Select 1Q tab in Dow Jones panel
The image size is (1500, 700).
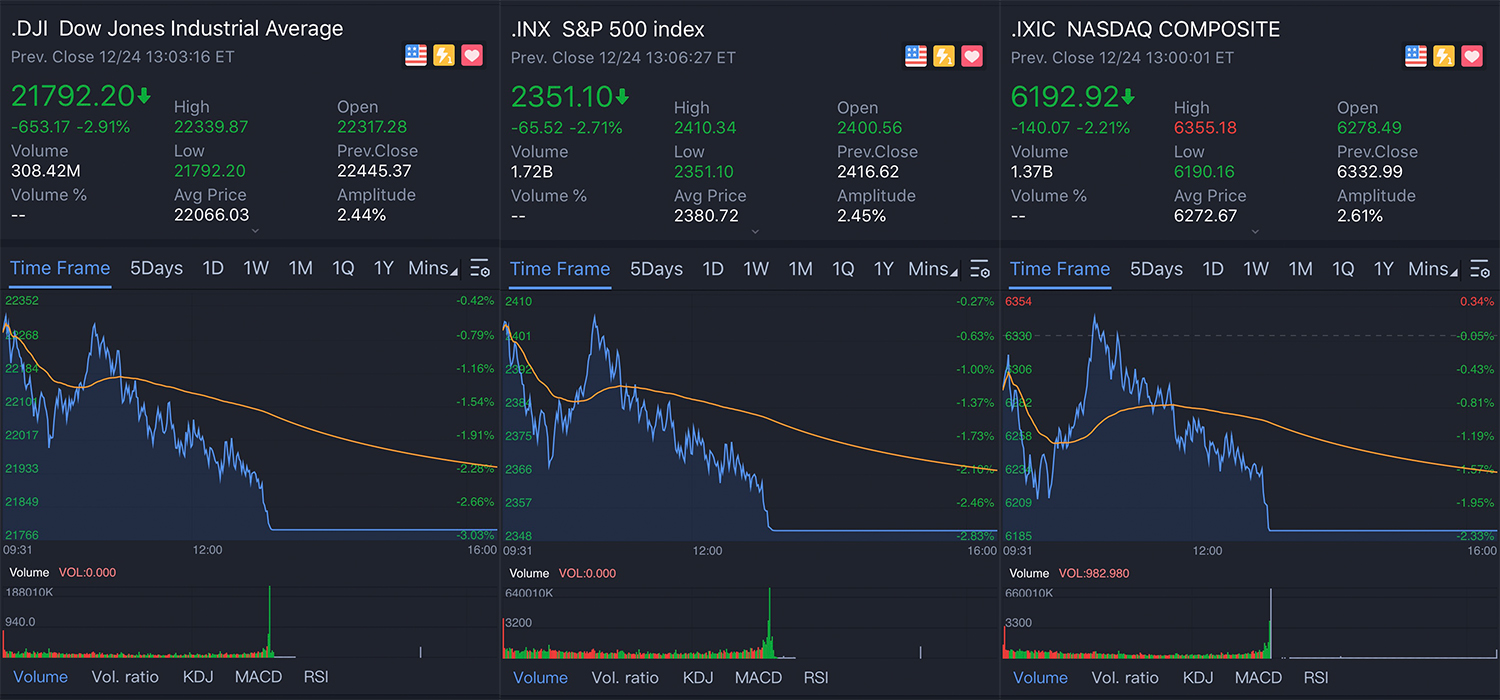point(343,268)
